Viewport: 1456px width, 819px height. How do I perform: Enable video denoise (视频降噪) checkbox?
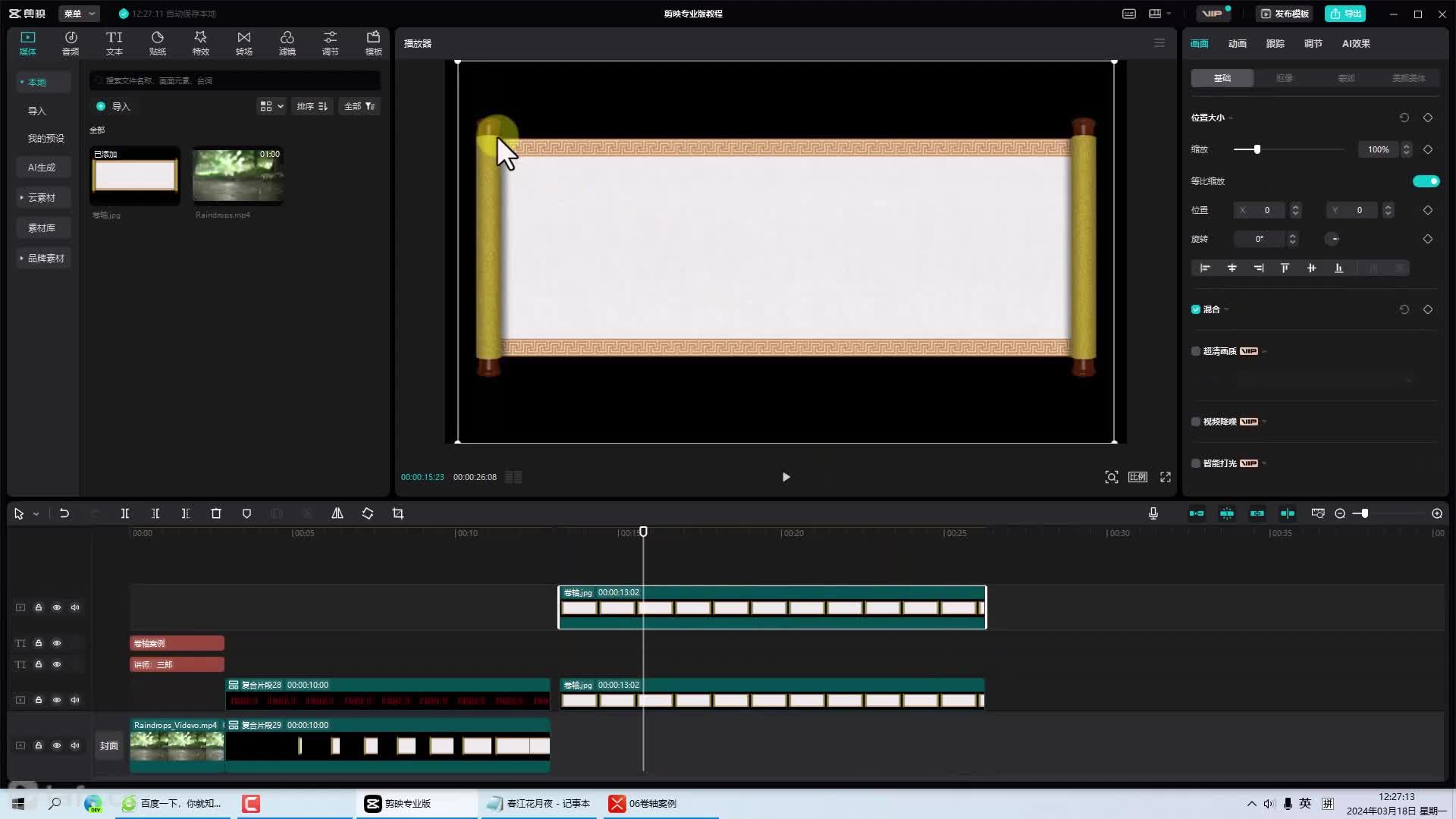[x=1196, y=422]
